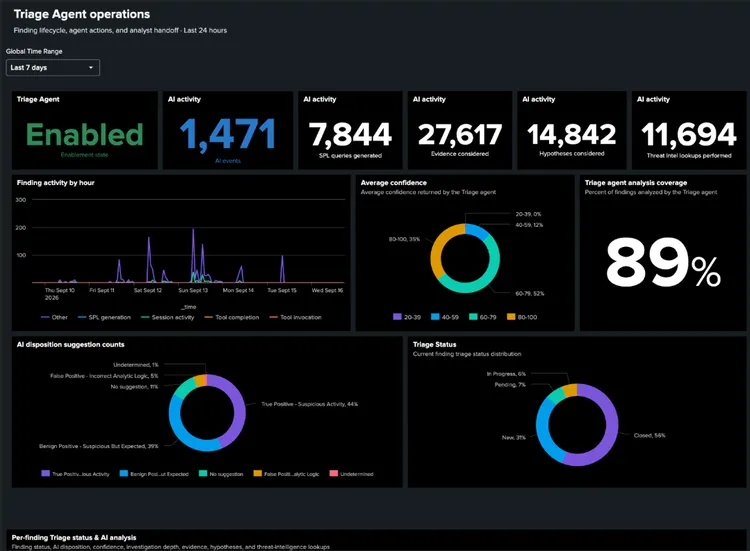Click the Benign Positive legend swatch
750x551 pixels.
(124, 474)
